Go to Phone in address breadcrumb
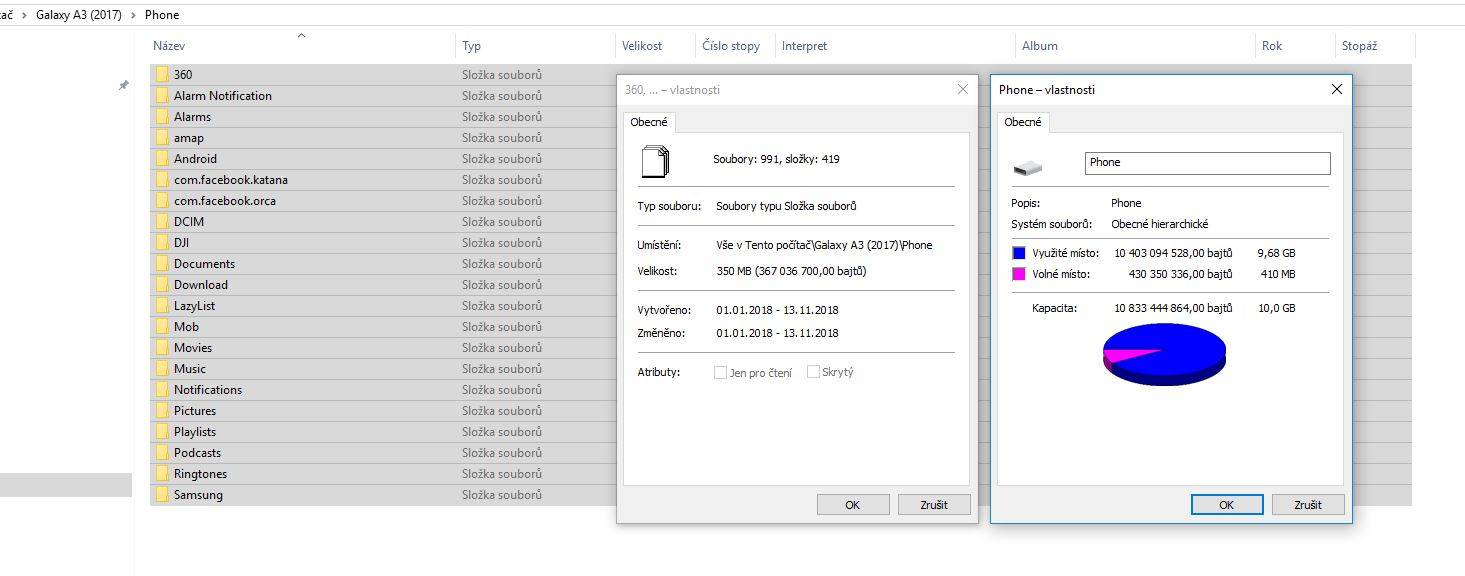The height and width of the screenshot is (576, 1465). point(162,15)
